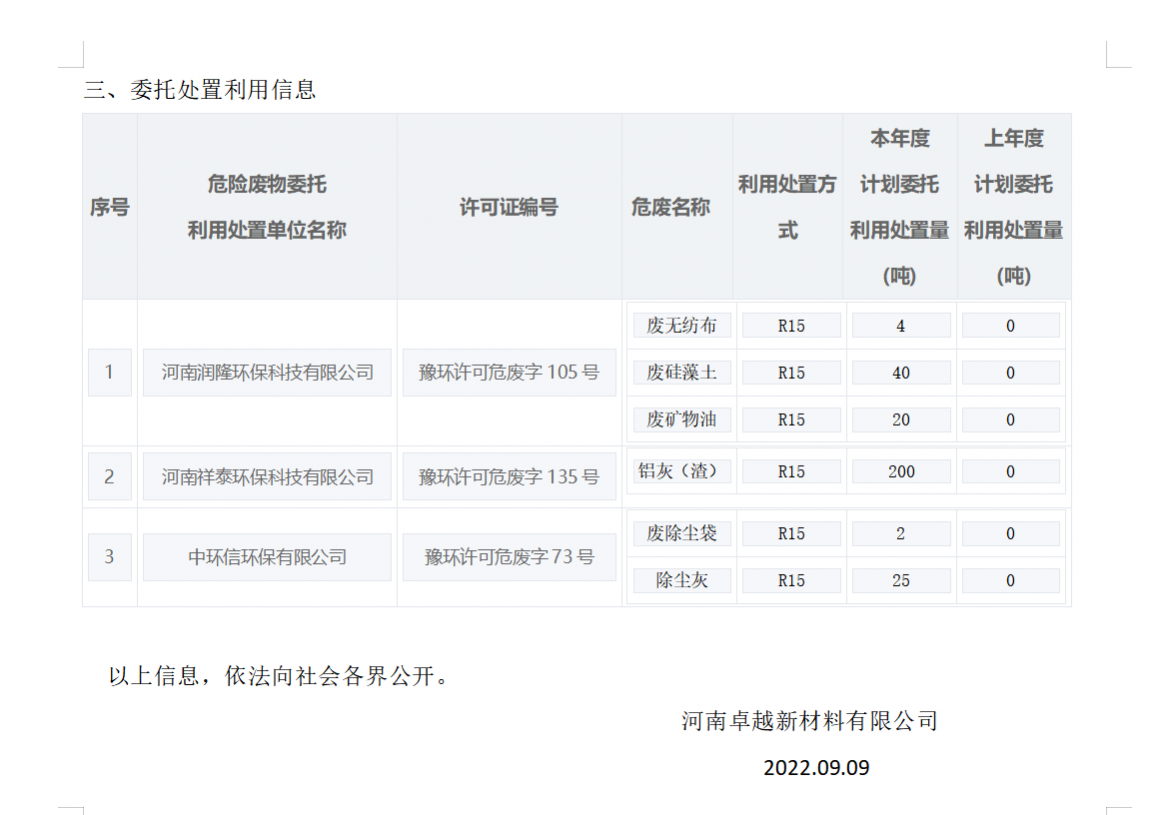Viewport: 1173px width, 815px height.
Task: Select the R15 cell in the 铝灰（渣） row
Action: (x=791, y=471)
